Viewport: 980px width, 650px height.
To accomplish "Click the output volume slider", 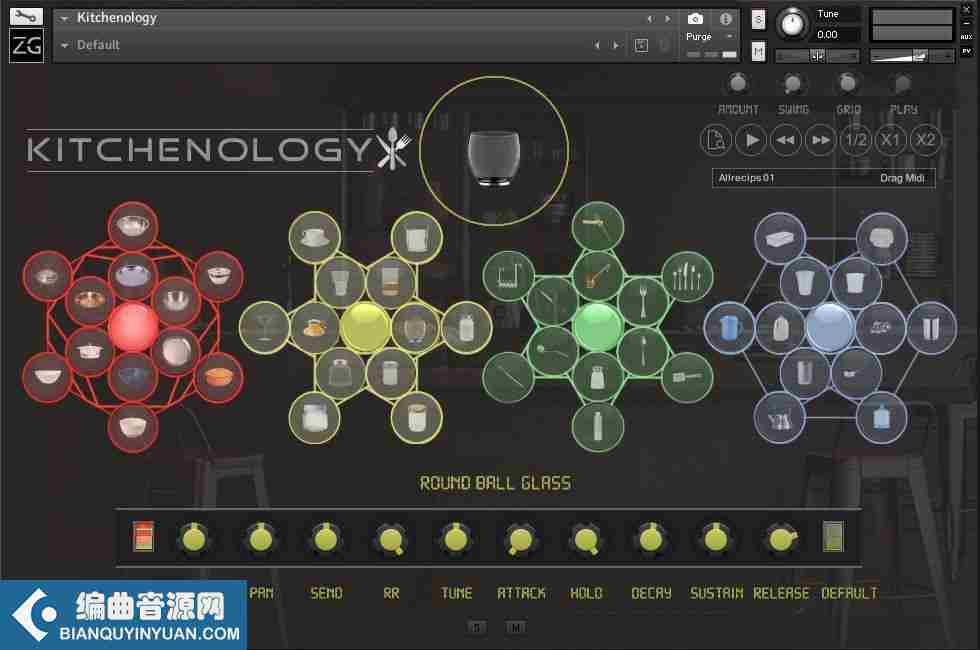I will [911, 56].
